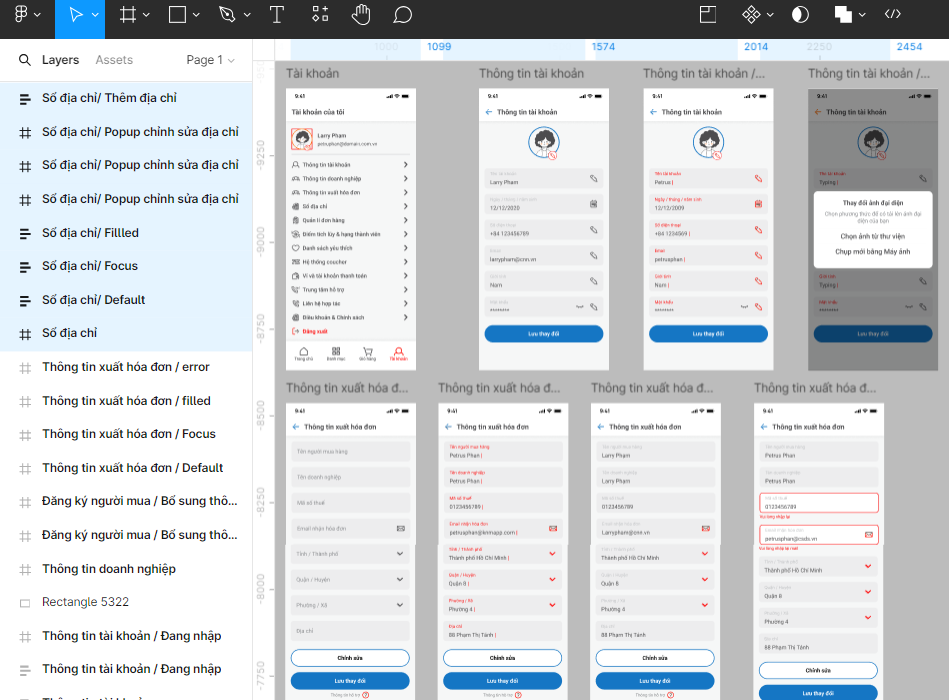This screenshot has height=700, width=949.
Task: Expand the Move tool dropdown arrow
Action: click(95, 15)
